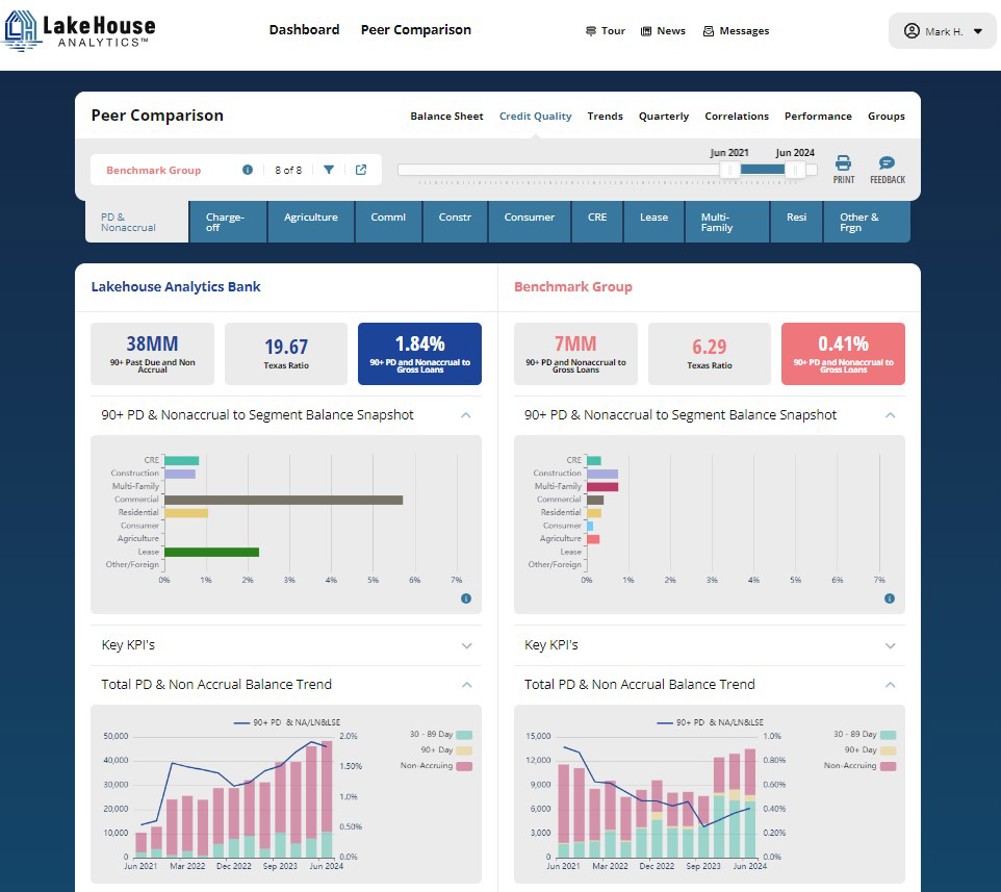Go to the Dashboard page

[304, 30]
